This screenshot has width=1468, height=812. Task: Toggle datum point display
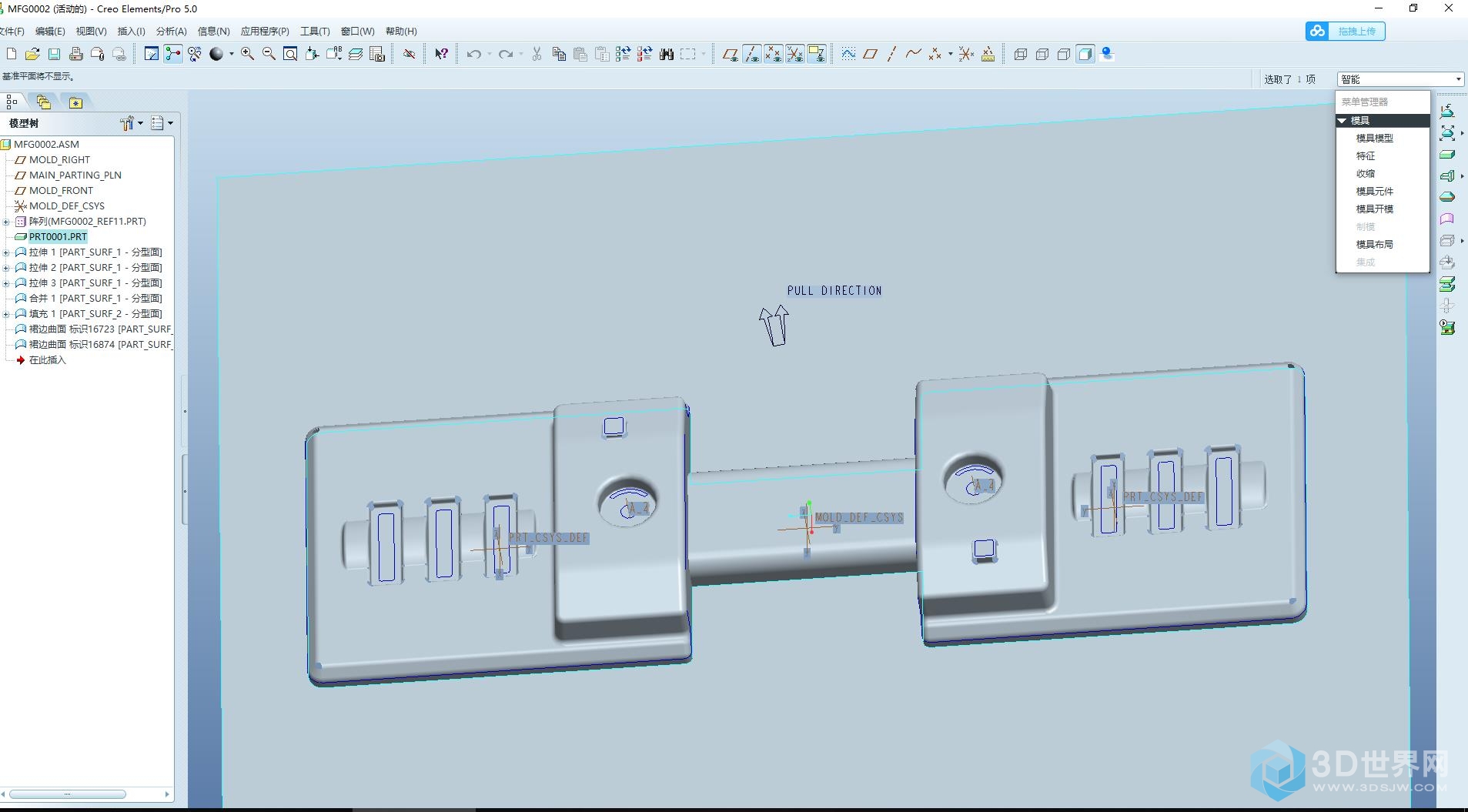(773, 54)
